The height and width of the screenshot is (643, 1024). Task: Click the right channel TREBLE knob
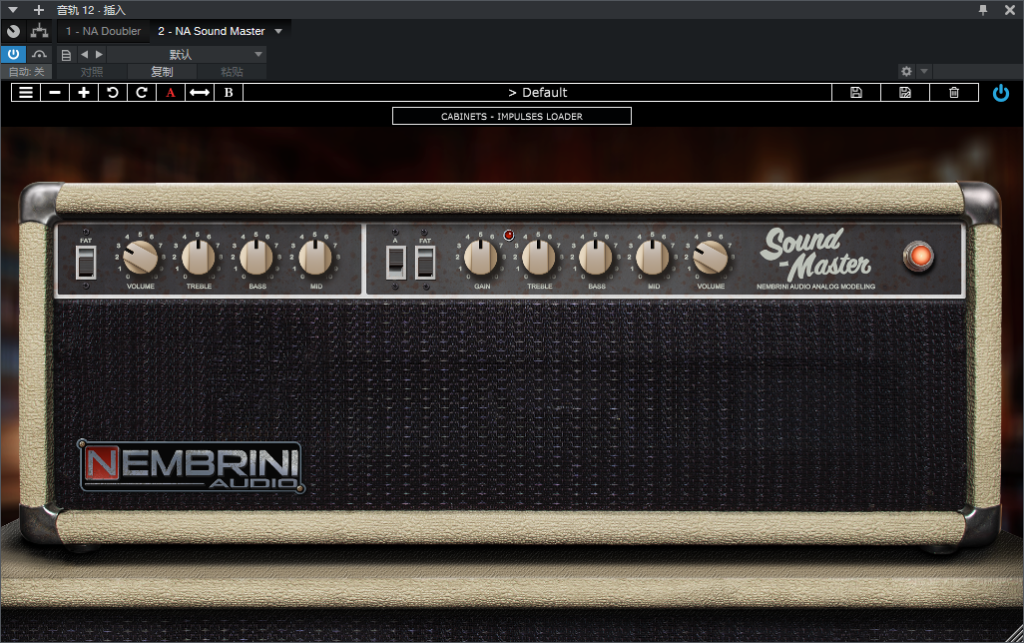click(x=539, y=257)
